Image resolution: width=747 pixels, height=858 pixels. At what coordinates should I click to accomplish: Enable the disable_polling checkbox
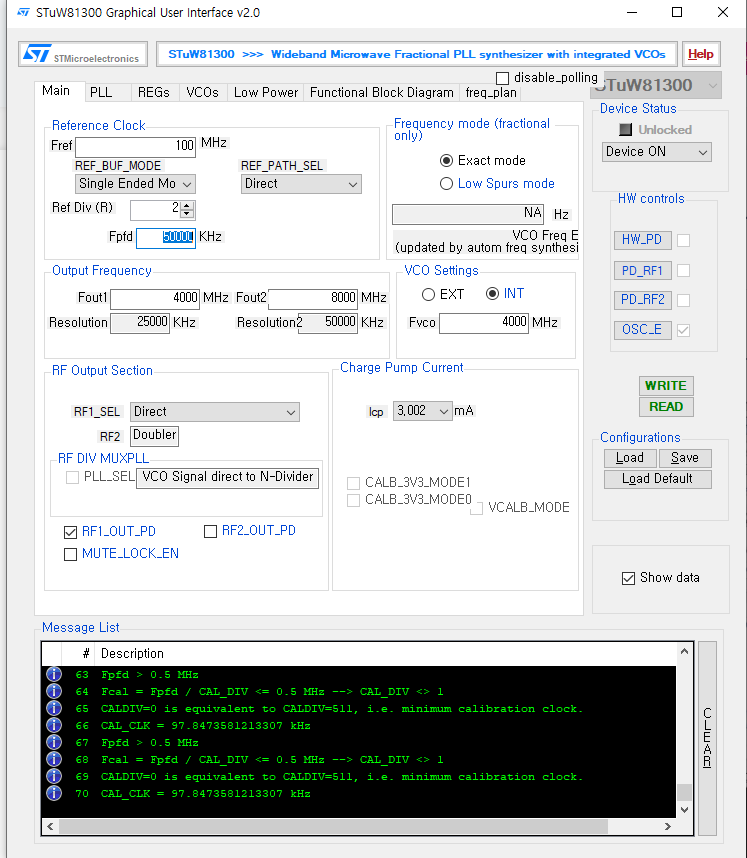pyautogui.click(x=502, y=78)
